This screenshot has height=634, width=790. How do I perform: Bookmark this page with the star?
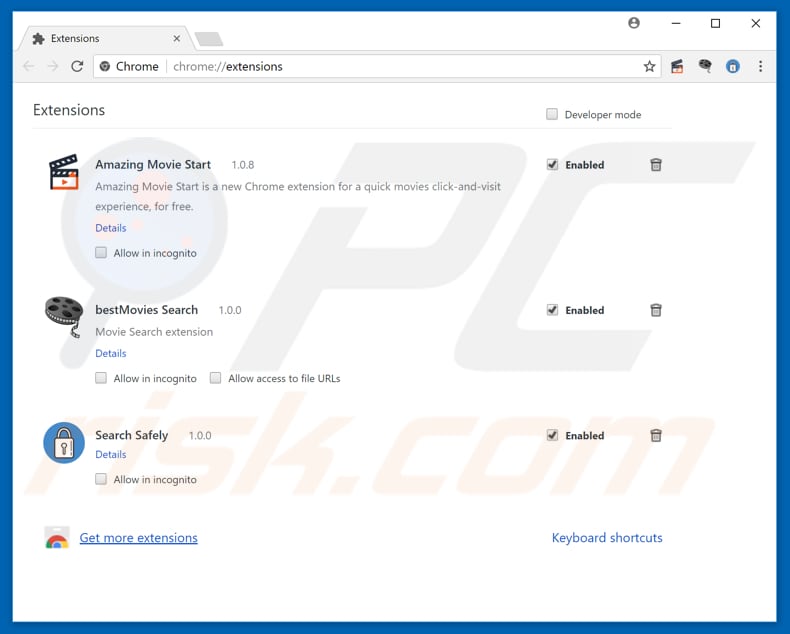point(649,67)
